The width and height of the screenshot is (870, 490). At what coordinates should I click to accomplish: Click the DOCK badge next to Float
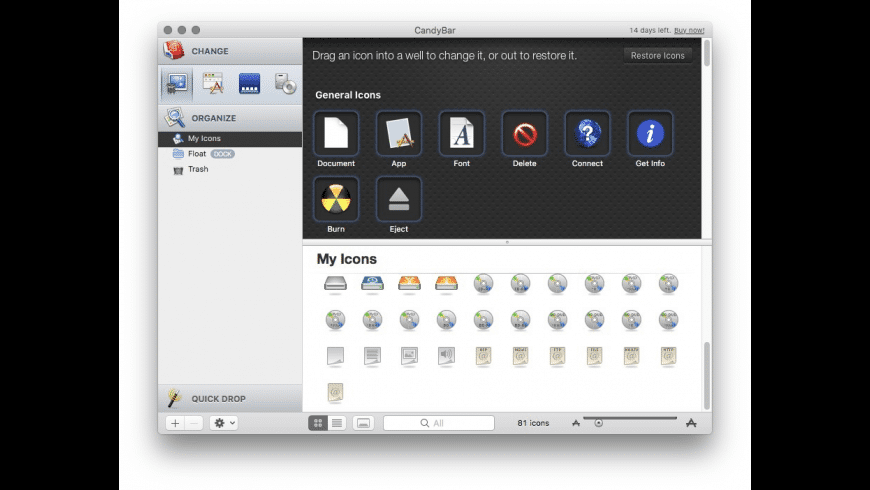pos(222,154)
